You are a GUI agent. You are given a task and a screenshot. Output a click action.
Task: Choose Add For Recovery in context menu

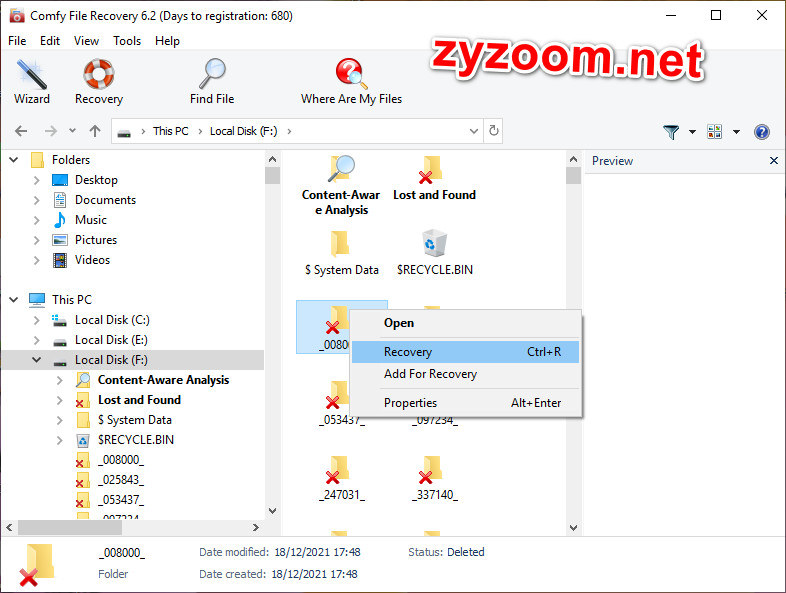coord(466,374)
